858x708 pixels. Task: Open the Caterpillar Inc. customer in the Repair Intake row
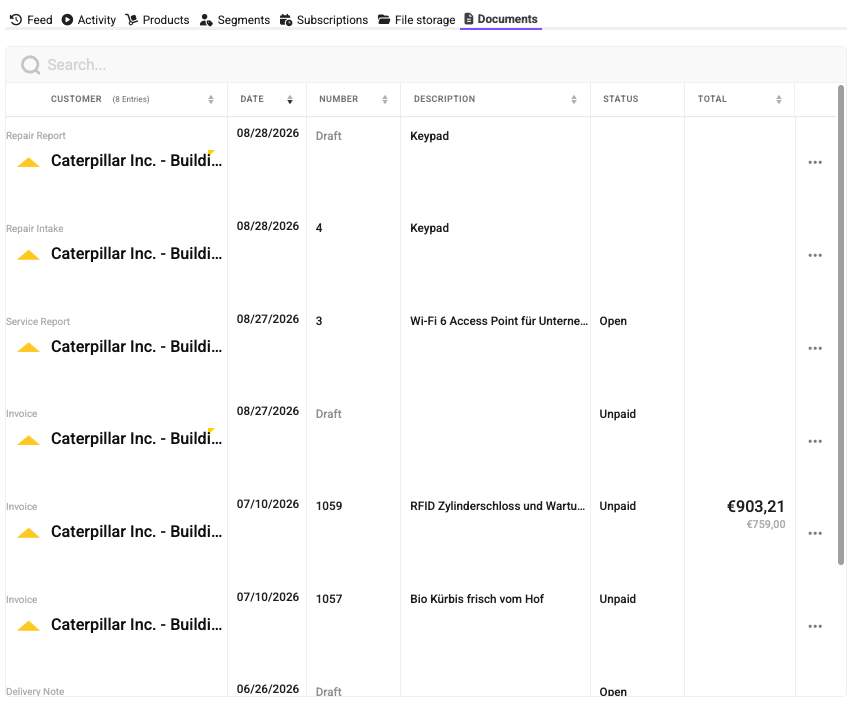tap(136, 254)
